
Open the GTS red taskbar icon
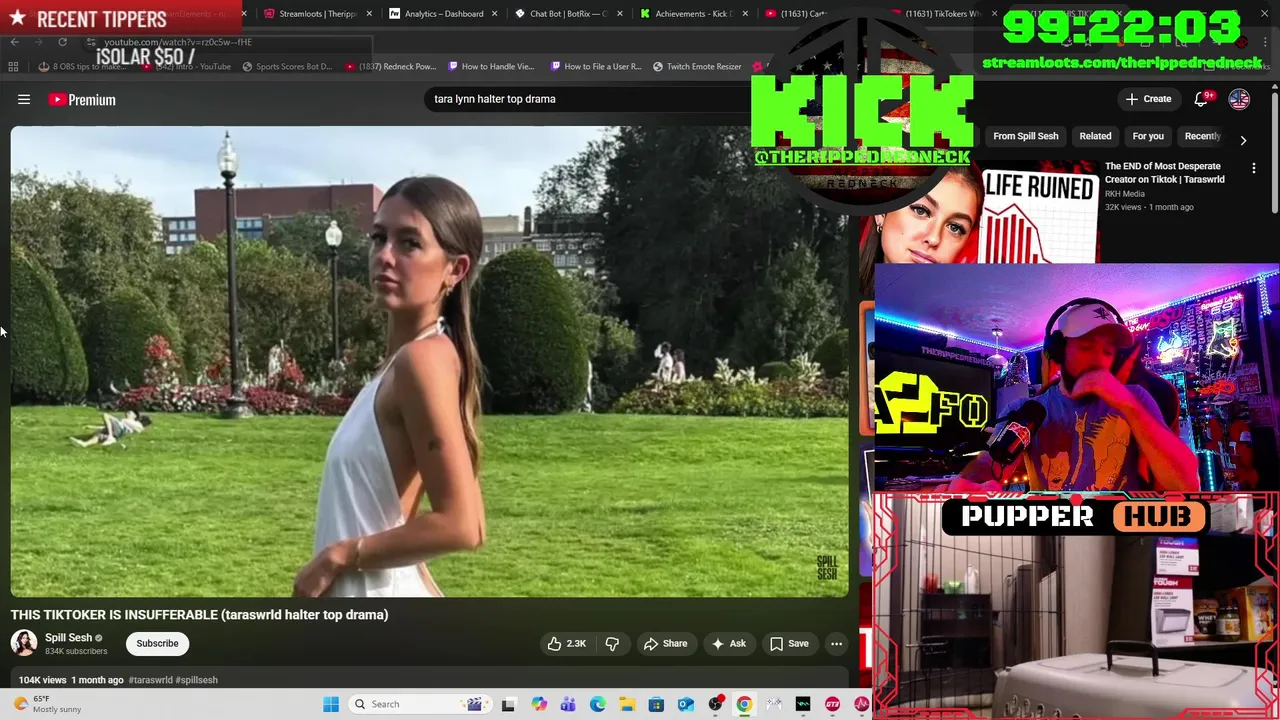click(x=832, y=704)
